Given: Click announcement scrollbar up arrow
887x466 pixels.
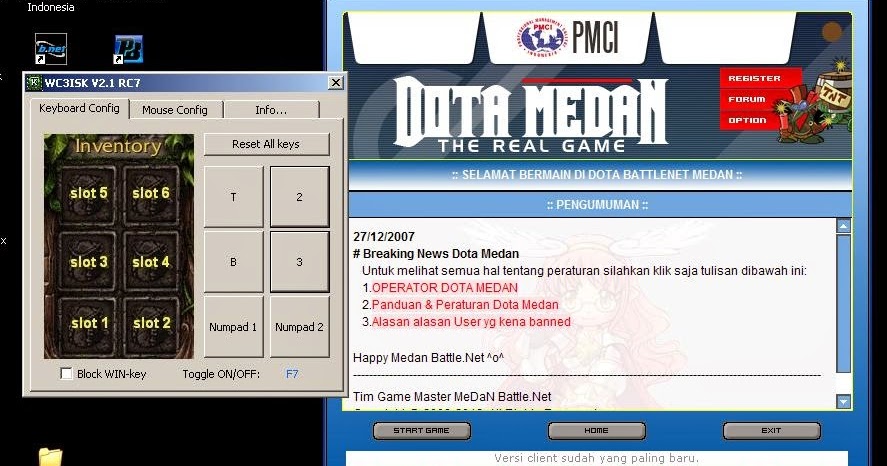Looking at the screenshot, I should (843, 226).
